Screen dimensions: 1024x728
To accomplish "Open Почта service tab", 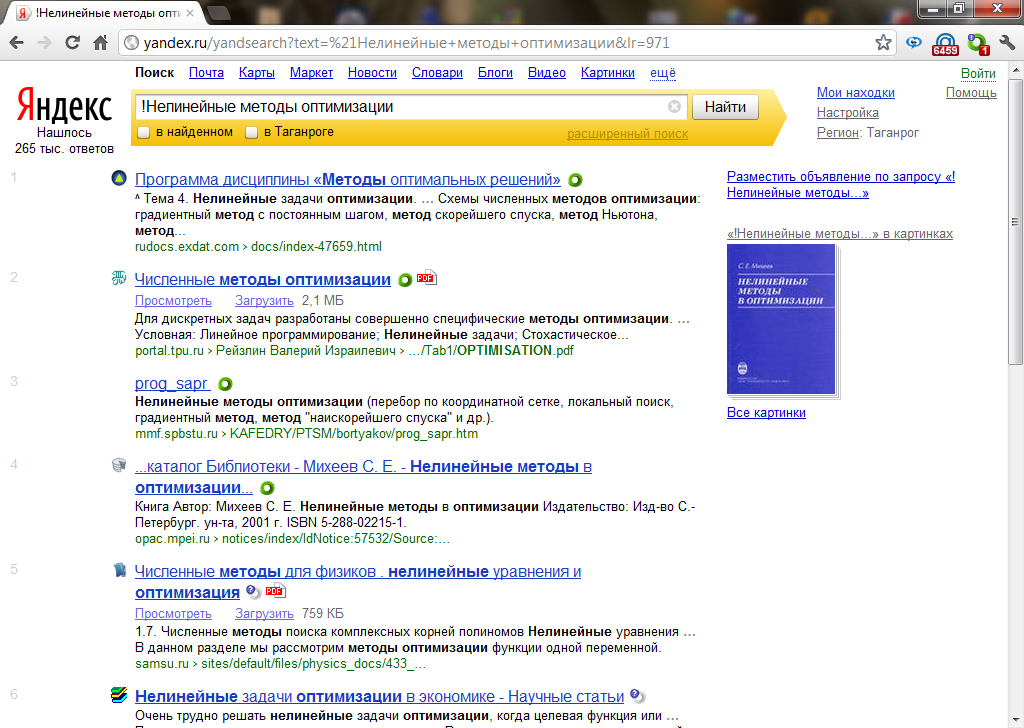I will pos(206,73).
